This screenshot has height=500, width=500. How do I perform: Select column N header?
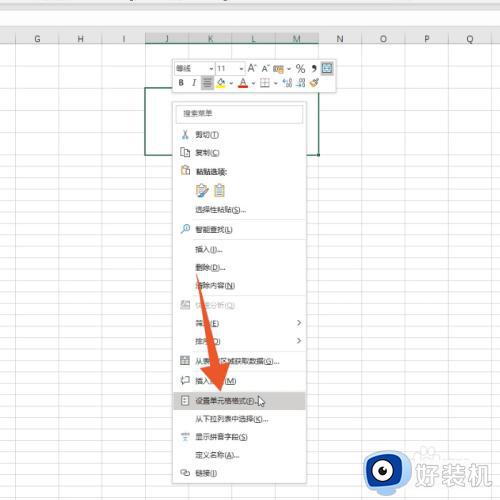(340, 39)
